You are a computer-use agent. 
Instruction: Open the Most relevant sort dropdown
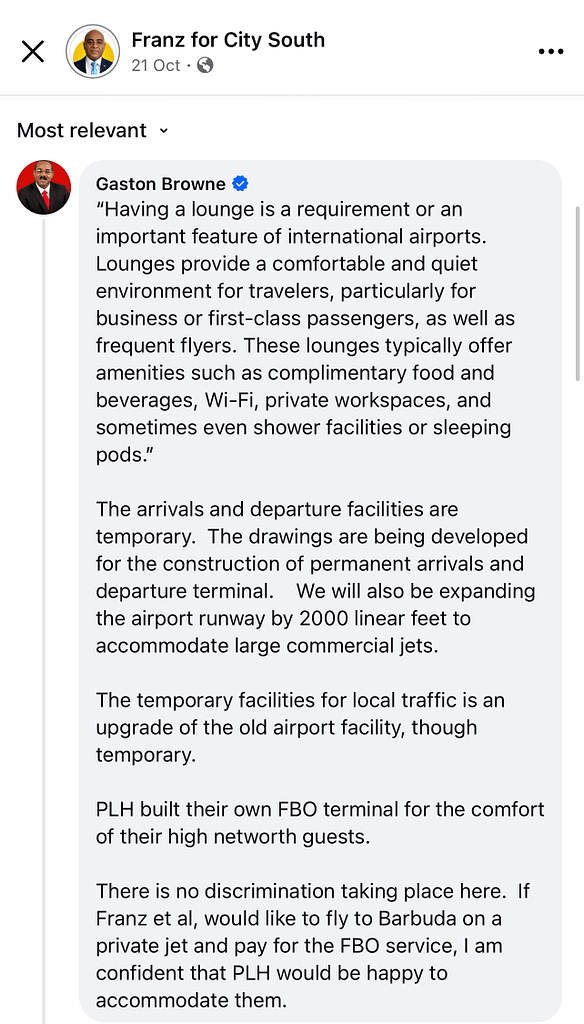pyautogui.click(x=93, y=131)
